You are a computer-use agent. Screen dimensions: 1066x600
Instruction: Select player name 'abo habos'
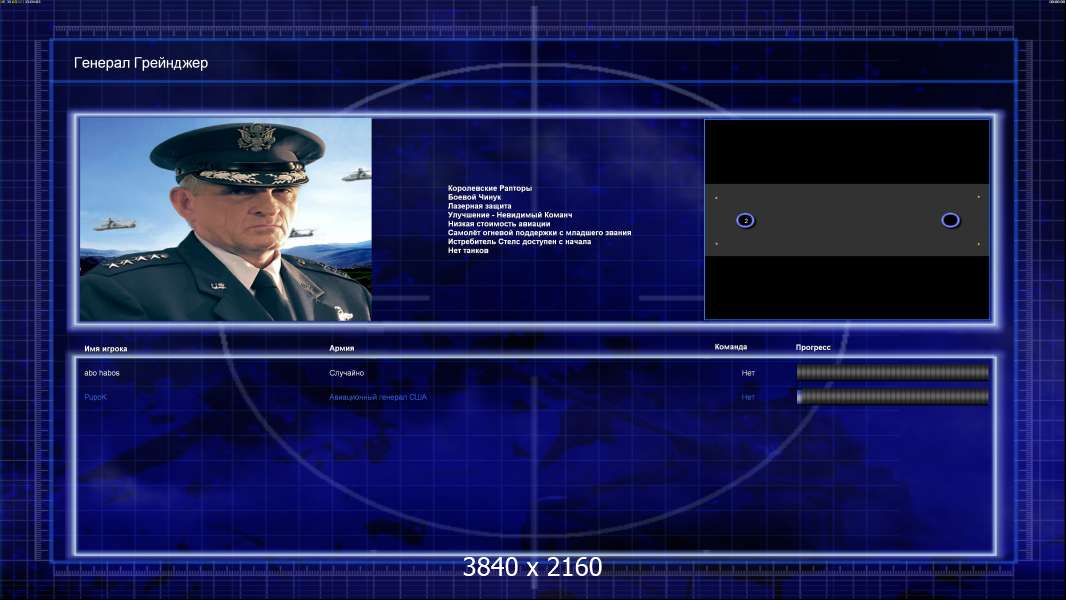pyautogui.click(x=102, y=373)
